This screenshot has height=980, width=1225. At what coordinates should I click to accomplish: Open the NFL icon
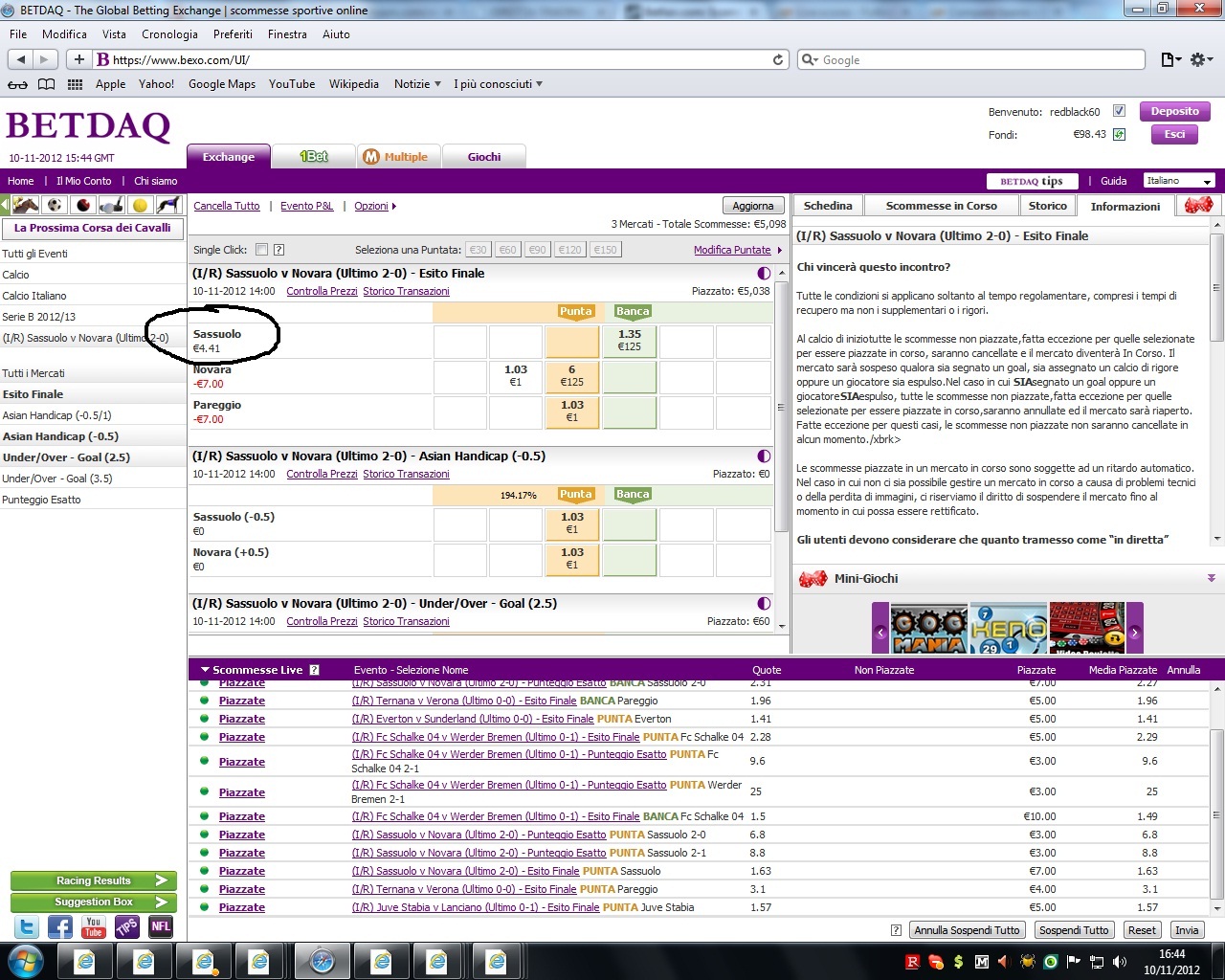(x=160, y=926)
